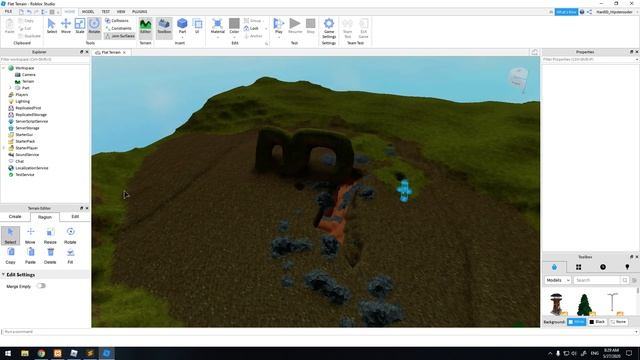Click the Toolbox search magnifier button
Viewport: 640px width, 360px height.
(x=625, y=280)
